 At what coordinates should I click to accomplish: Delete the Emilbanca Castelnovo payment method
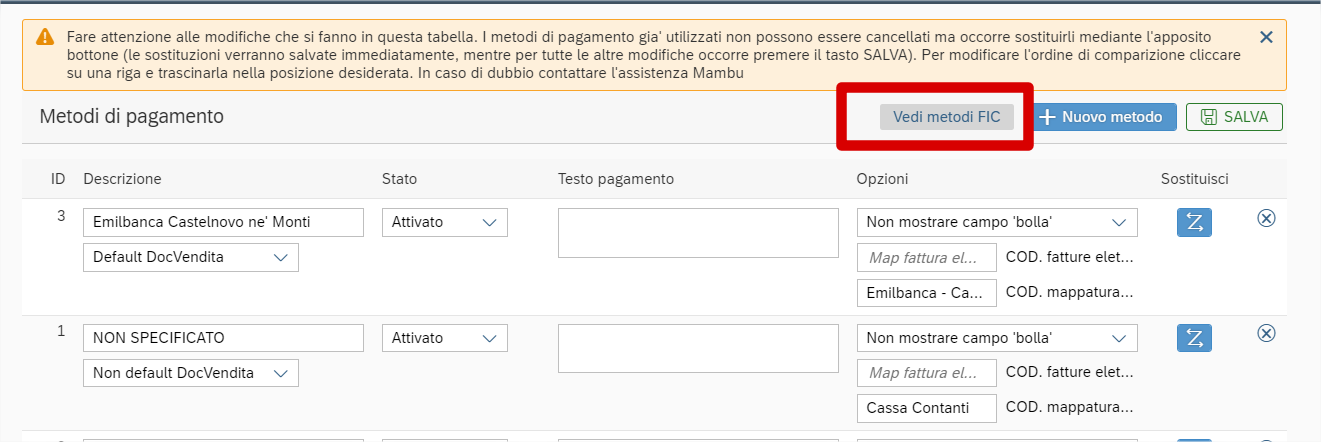1266,218
